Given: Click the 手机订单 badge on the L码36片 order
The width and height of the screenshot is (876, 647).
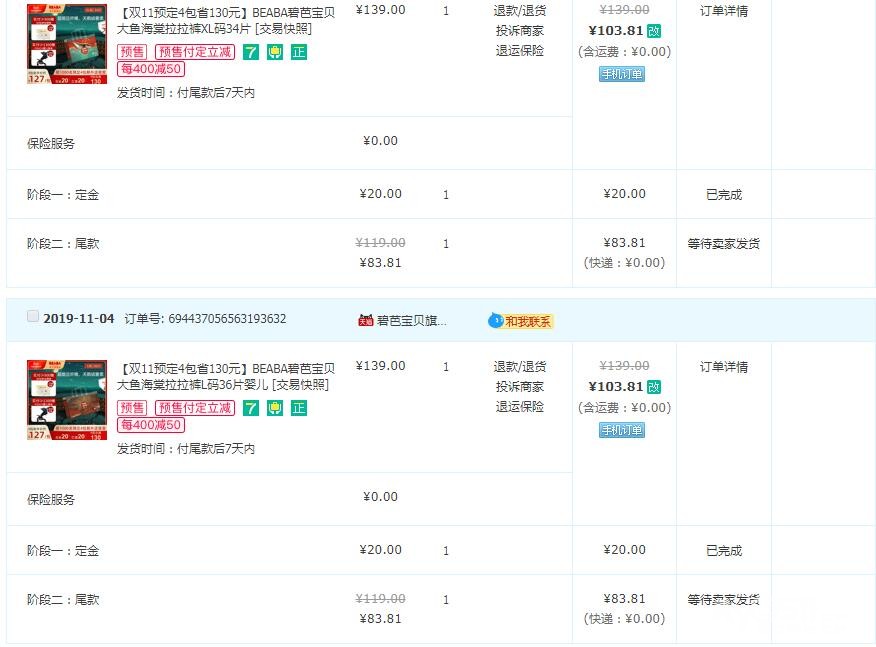Looking at the screenshot, I should coord(622,430).
